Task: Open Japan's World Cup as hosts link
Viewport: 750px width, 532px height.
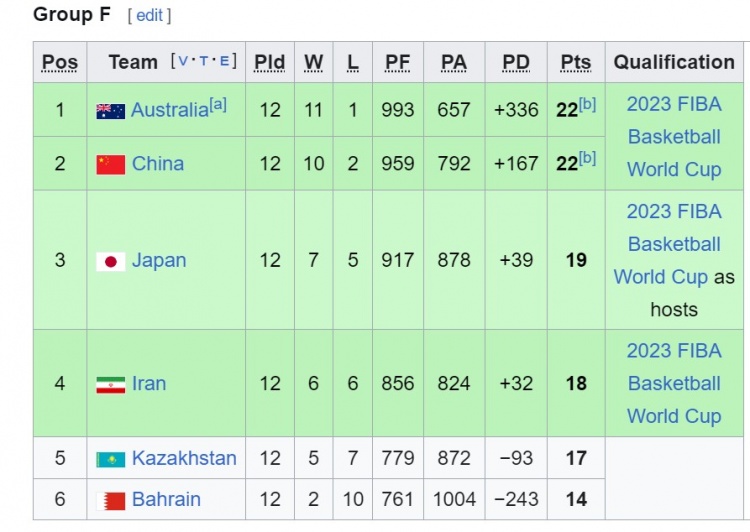Action: [x=673, y=244]
